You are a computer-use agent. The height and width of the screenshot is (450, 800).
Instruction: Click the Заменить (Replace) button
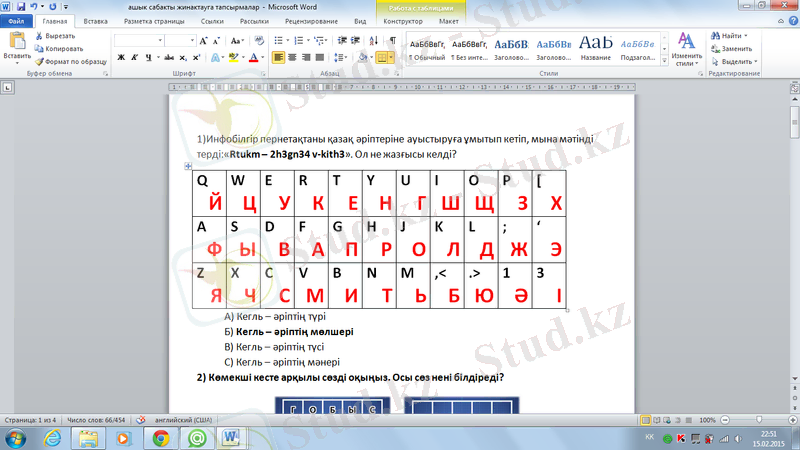(x=731, y=48)
